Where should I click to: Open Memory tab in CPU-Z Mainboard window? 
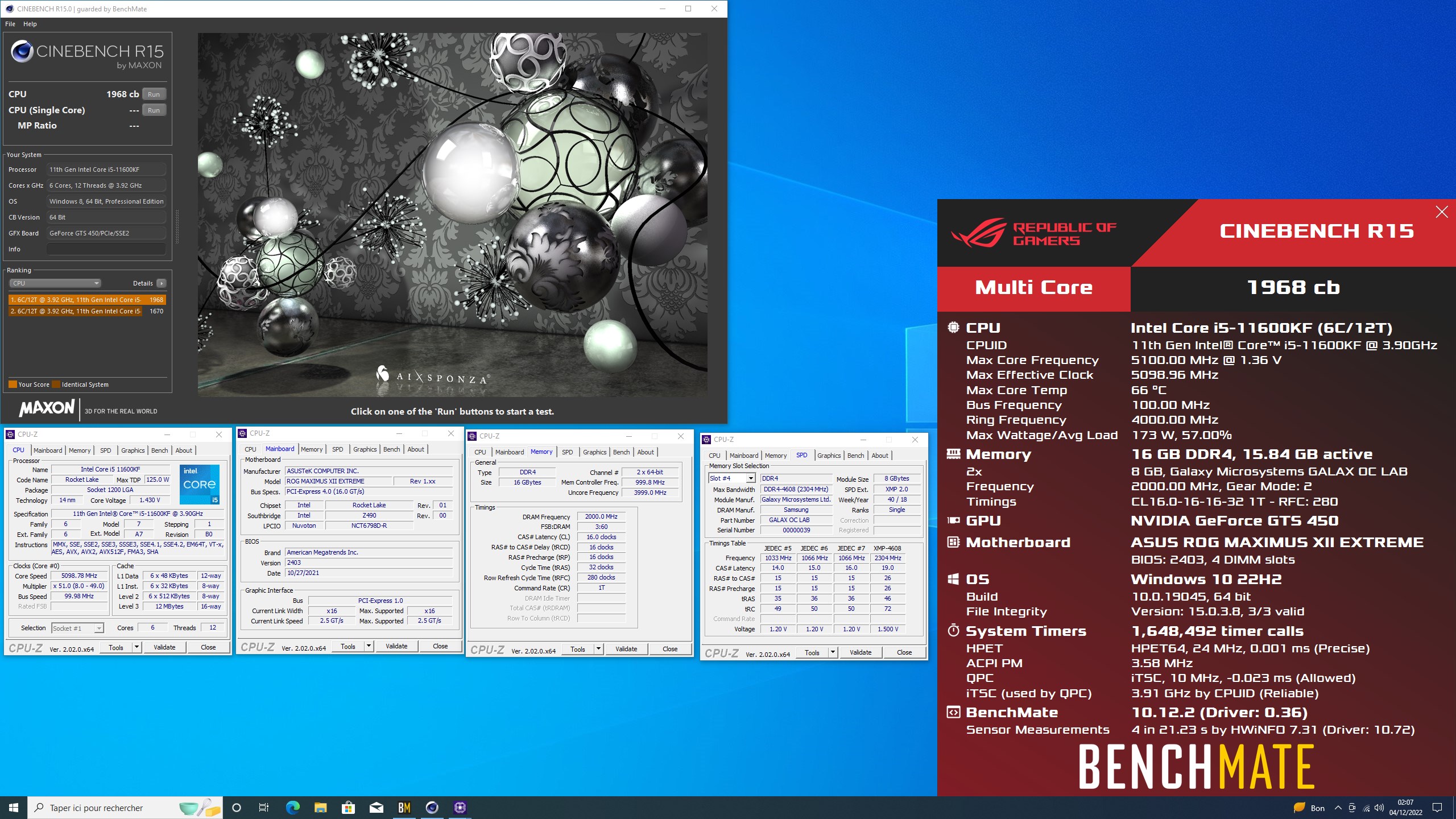tap(312, 449)
